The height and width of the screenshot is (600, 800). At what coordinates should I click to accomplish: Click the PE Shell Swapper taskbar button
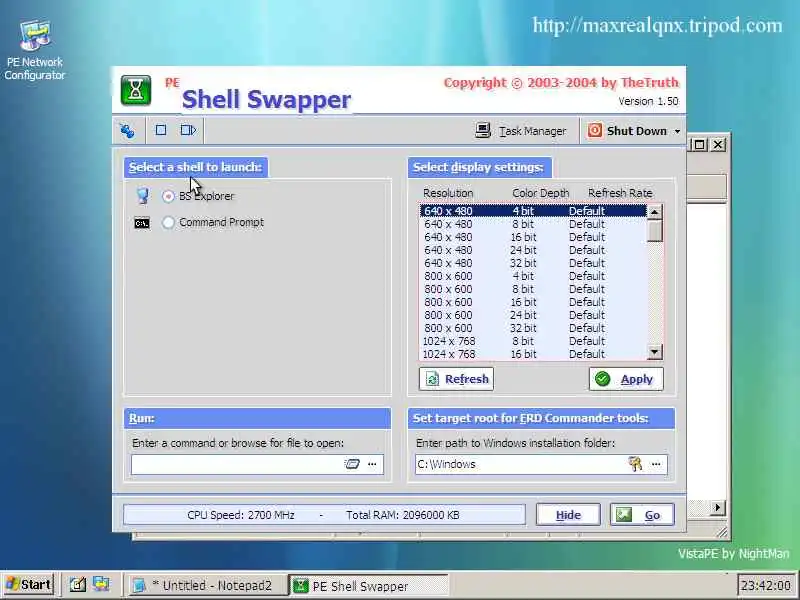pyautogui.click(x=368, y=586)
